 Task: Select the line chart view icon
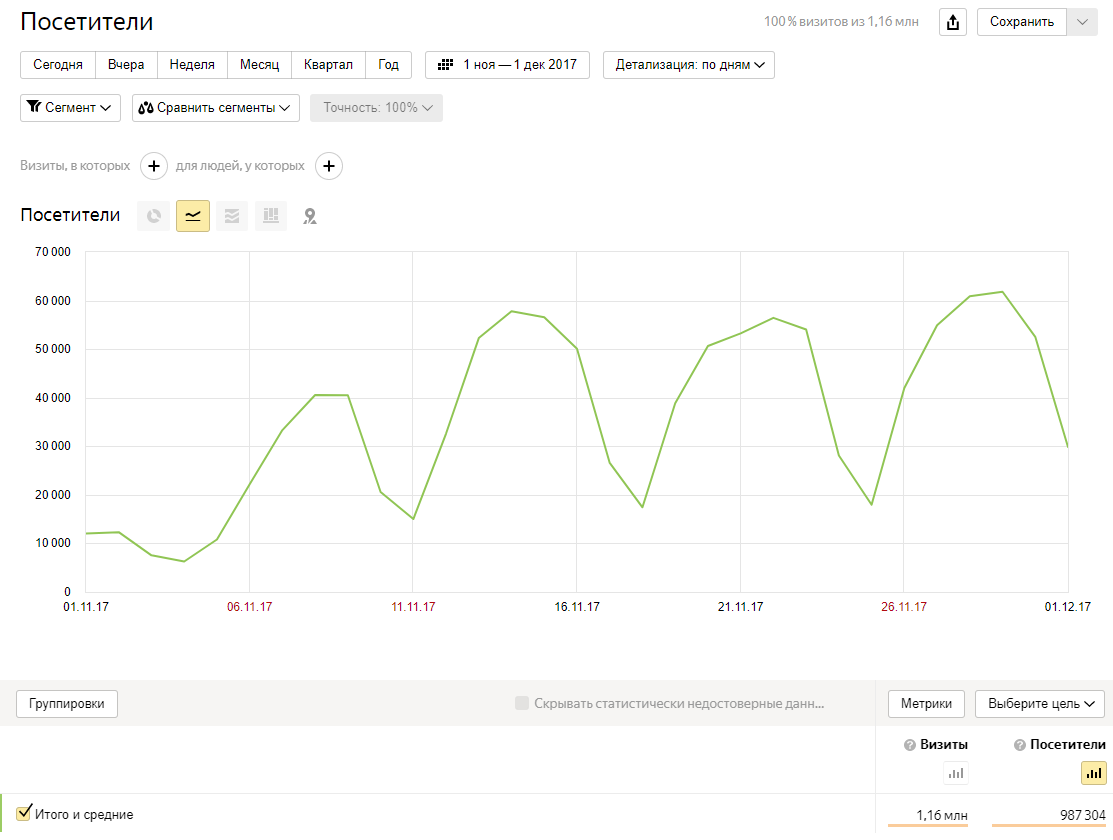[x=193, y=216]
